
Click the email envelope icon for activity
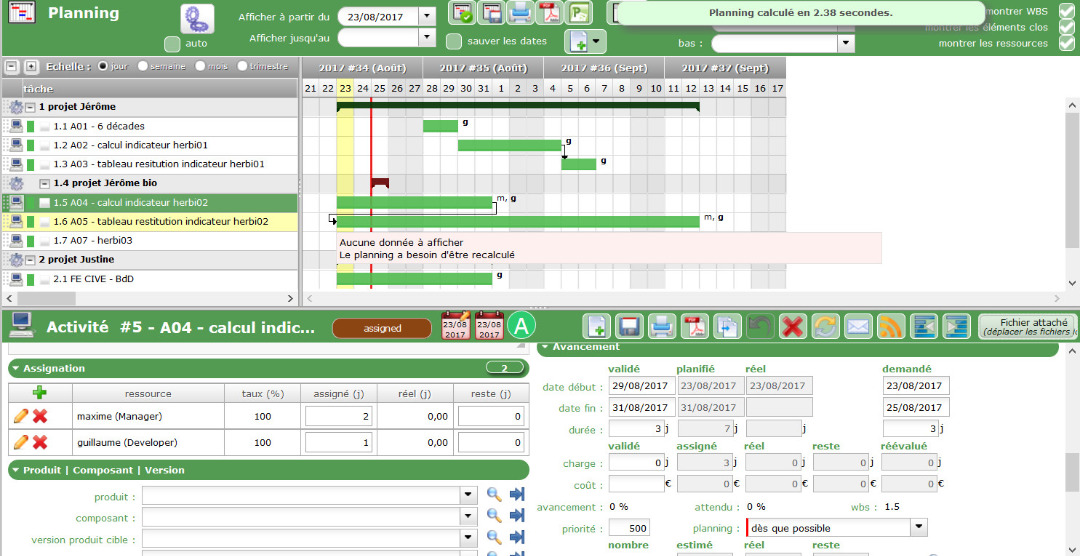pos(858,327)
